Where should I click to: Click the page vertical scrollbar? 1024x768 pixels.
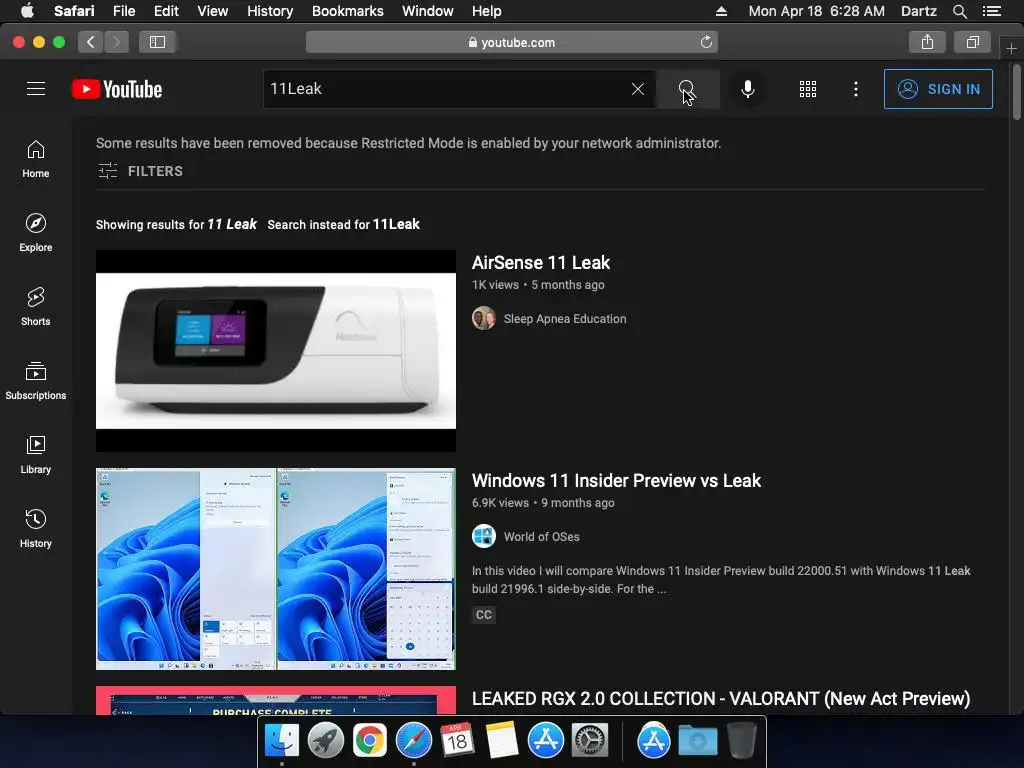click(1016, 92)
